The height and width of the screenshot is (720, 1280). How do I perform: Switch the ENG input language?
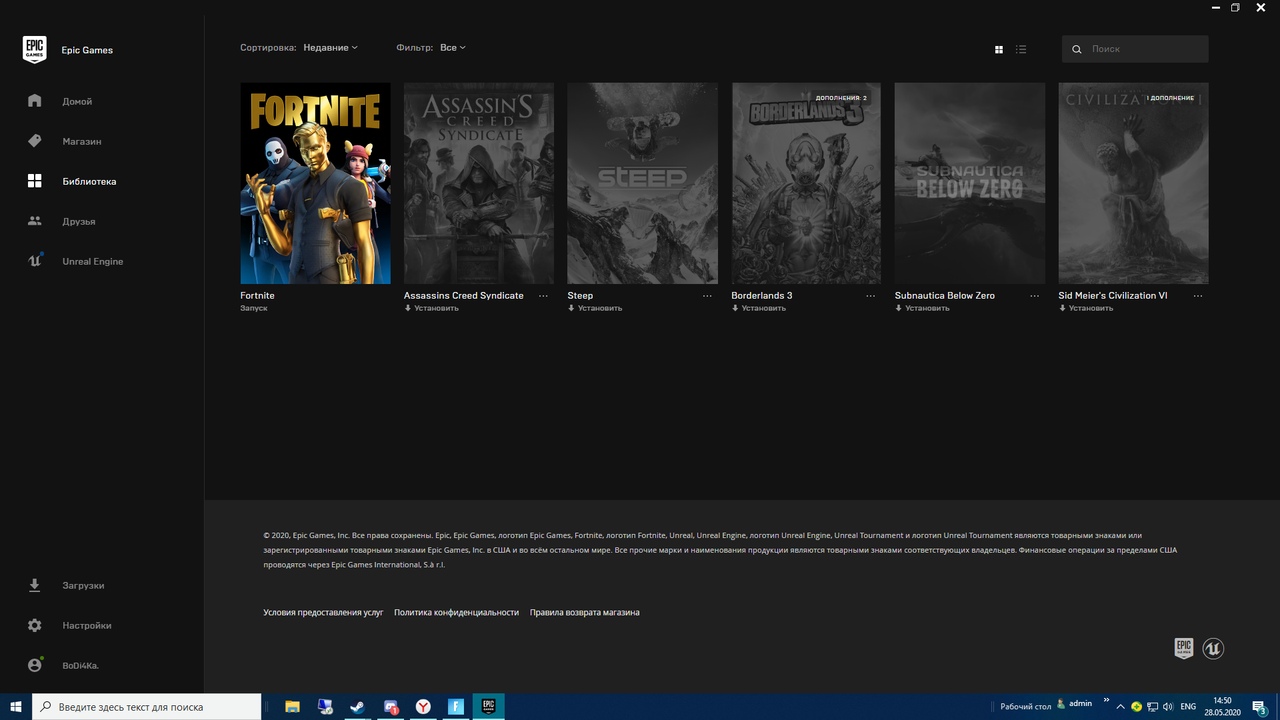(x=1188, y=707)
